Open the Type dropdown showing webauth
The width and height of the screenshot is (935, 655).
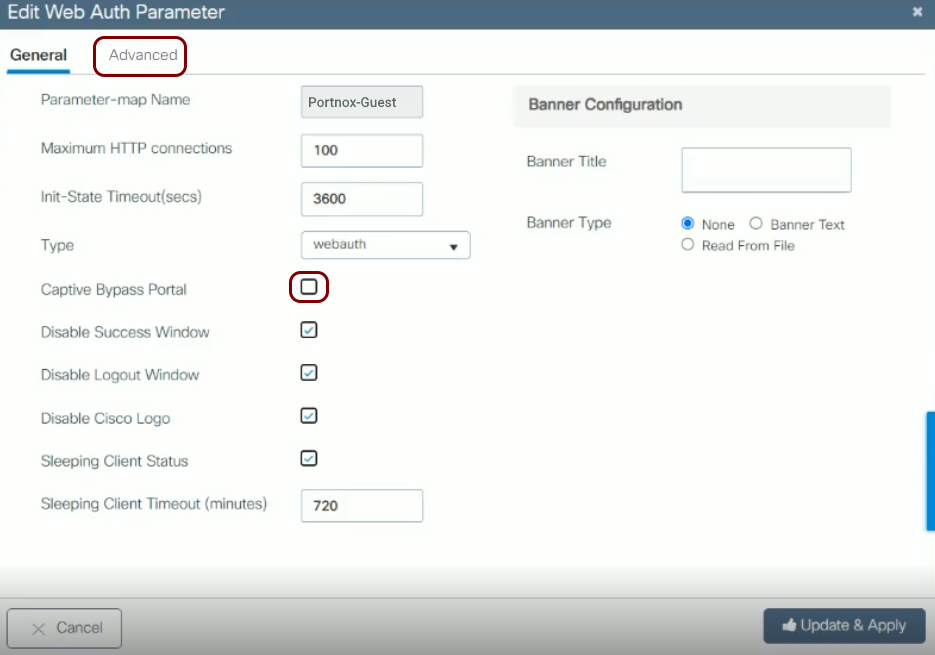[385, 245]
